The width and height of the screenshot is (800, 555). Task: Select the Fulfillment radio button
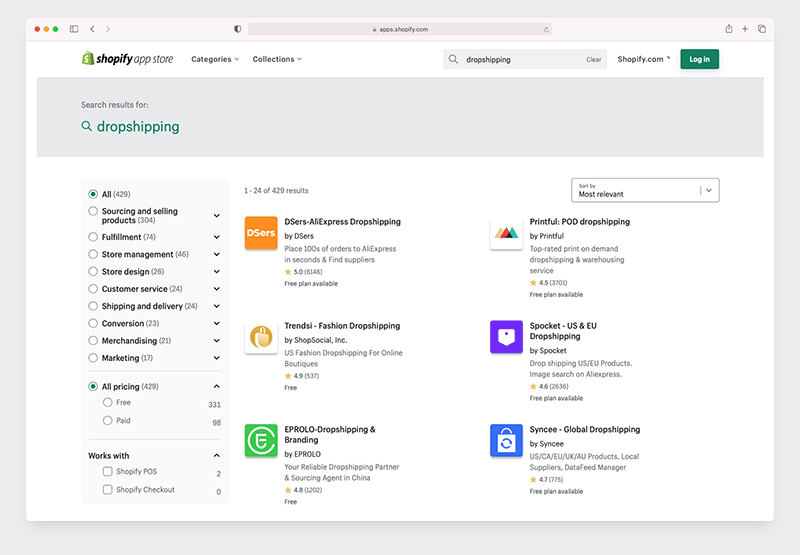93,237
